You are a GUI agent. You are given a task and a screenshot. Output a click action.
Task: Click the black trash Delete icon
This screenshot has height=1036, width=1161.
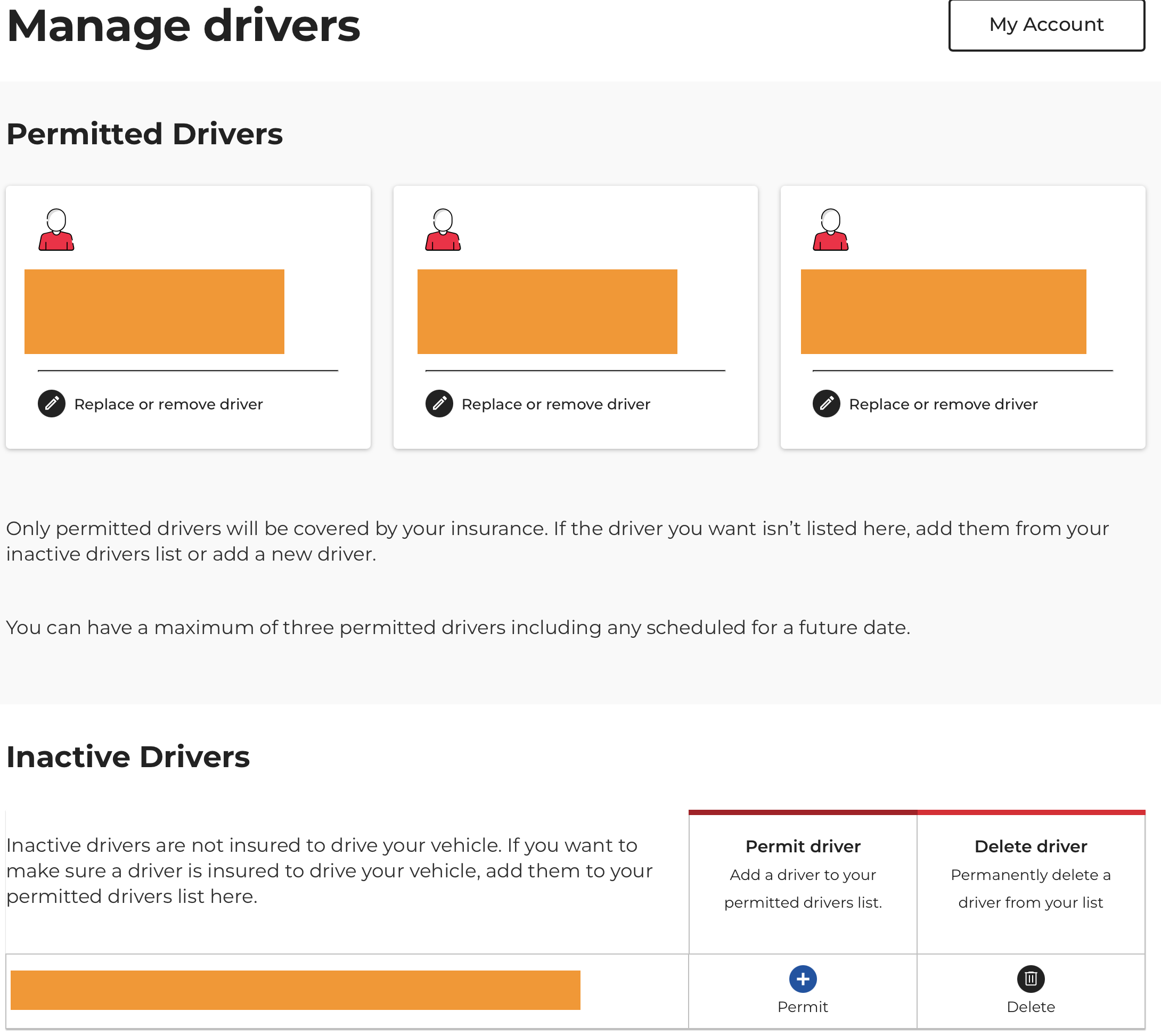pos(1031,979)
